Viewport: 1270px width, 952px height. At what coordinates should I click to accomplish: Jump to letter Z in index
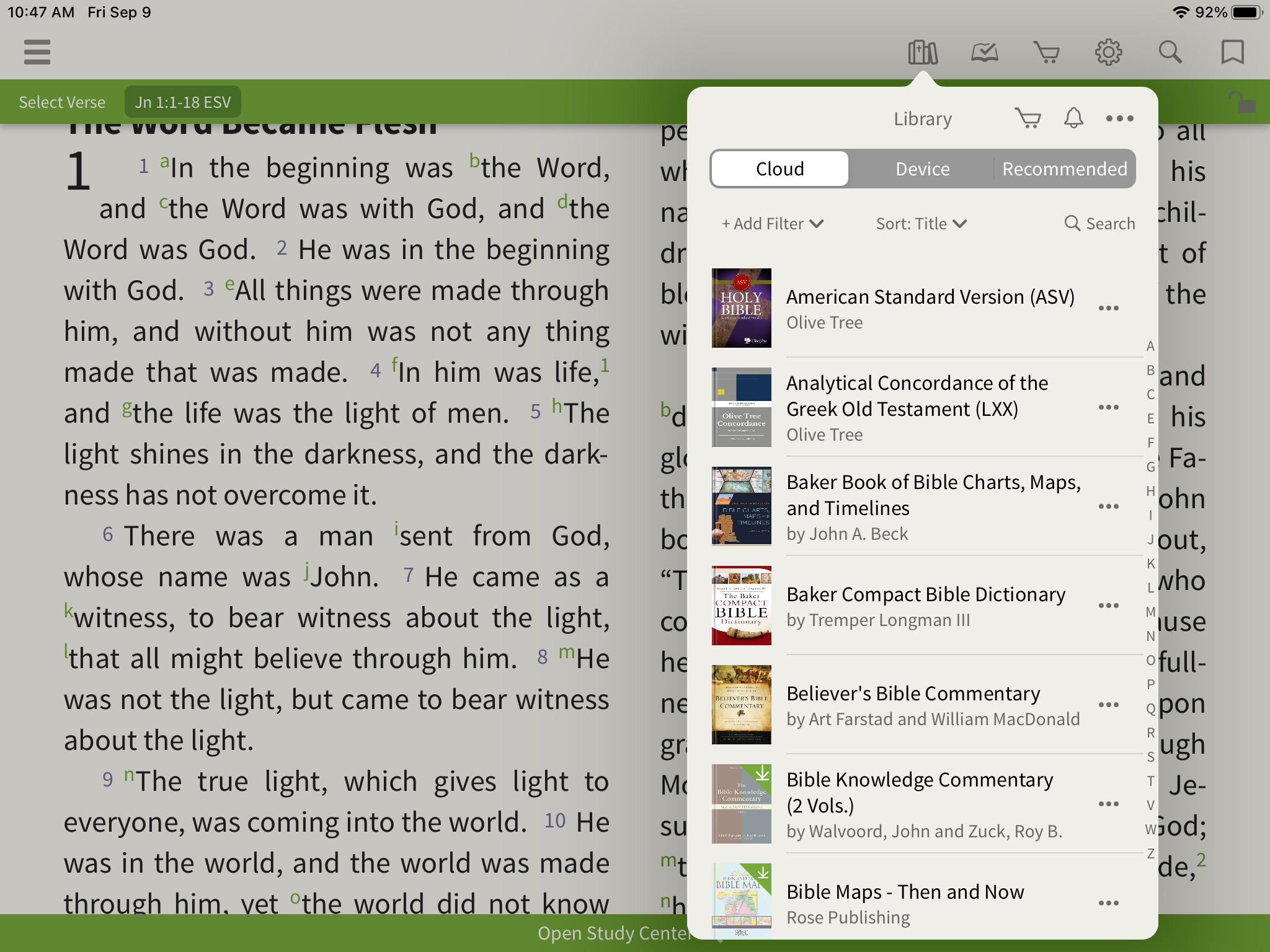(x=1150, y=853)
